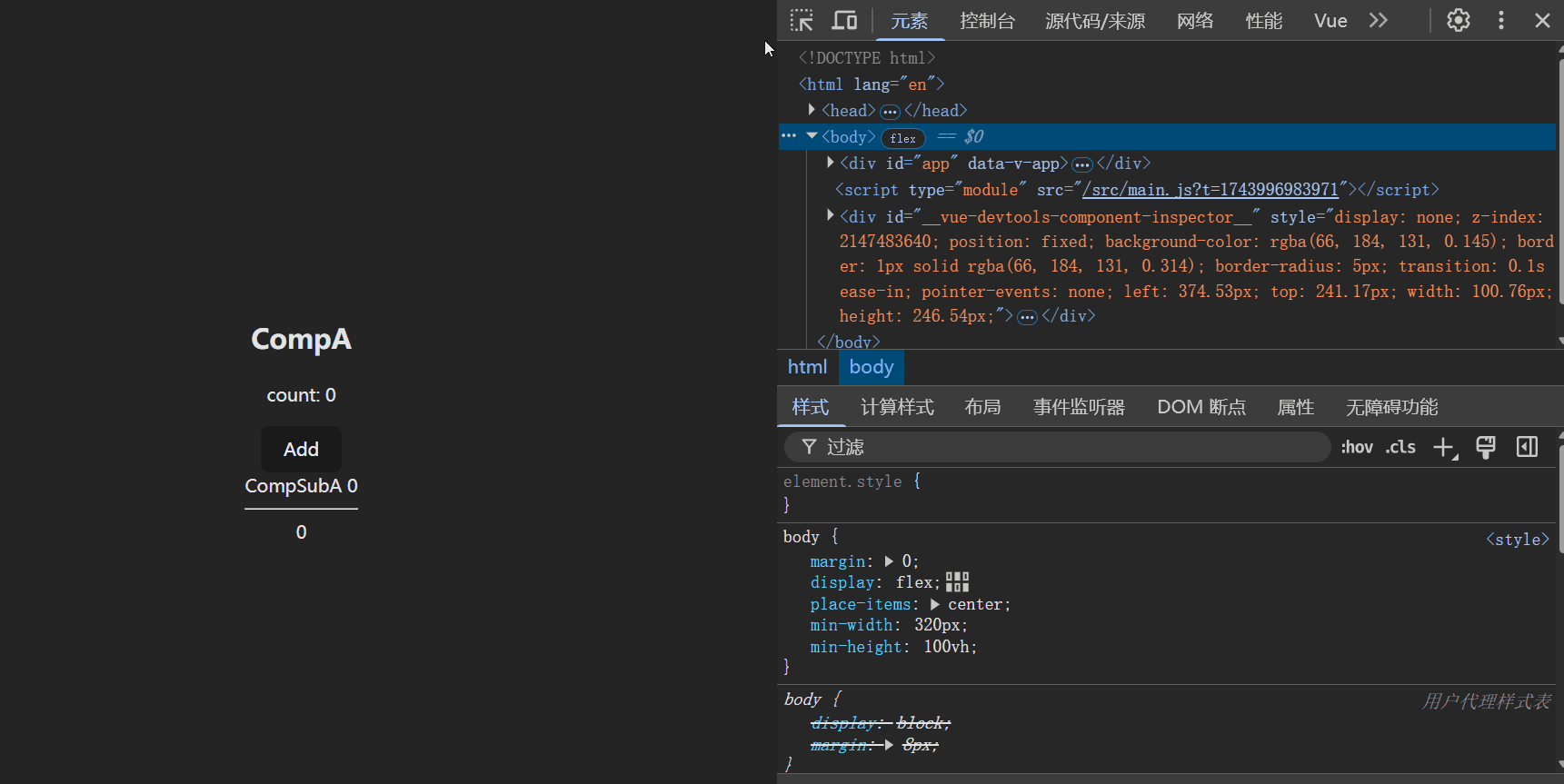
Task: Toggle the .cls element classes panel
Action: 1400,447
